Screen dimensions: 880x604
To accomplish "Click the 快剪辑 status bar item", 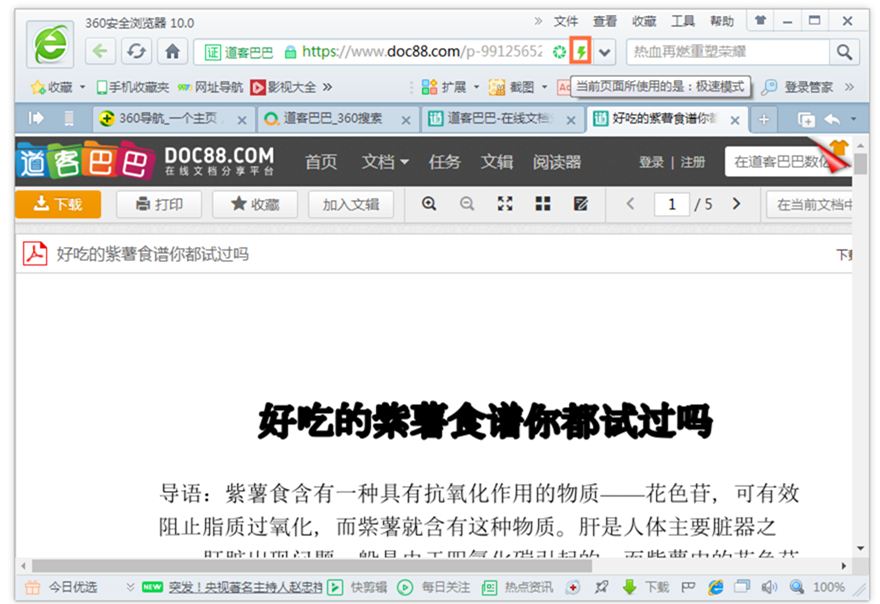I will pos(359,588).
